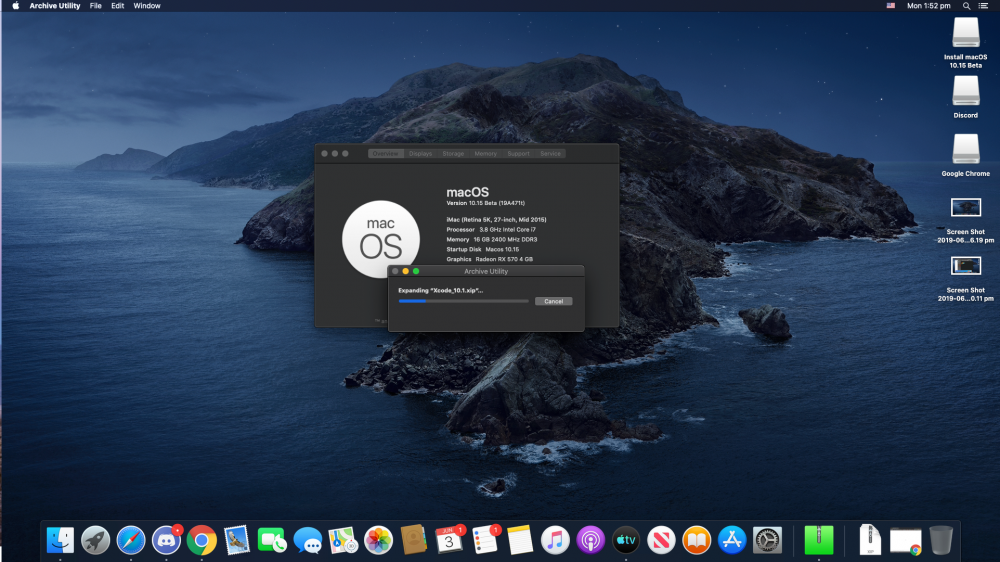This screenshot has width=1000, height=562.
Task: Click the Memory 16 GB 2400 MHz DDR3 line
Action: (x=492, y=239)
